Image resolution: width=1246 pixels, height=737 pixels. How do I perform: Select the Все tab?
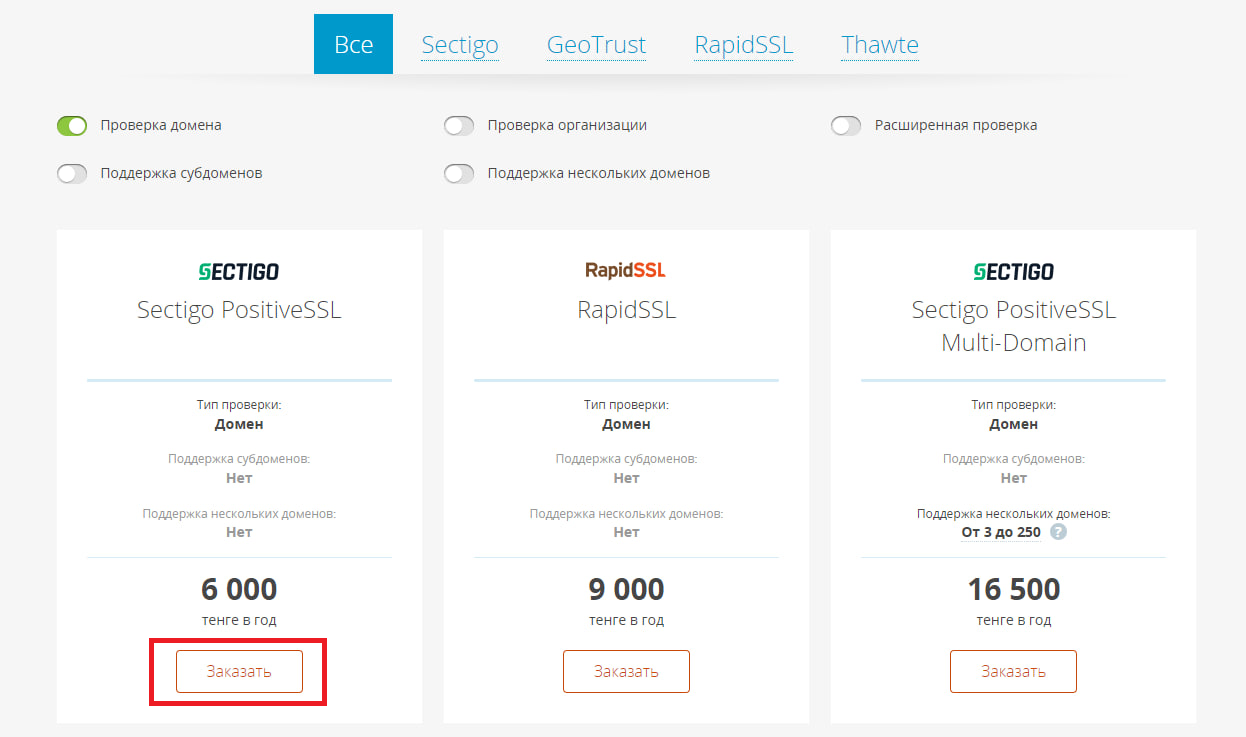pyautogui.click(x=353, y=44)
